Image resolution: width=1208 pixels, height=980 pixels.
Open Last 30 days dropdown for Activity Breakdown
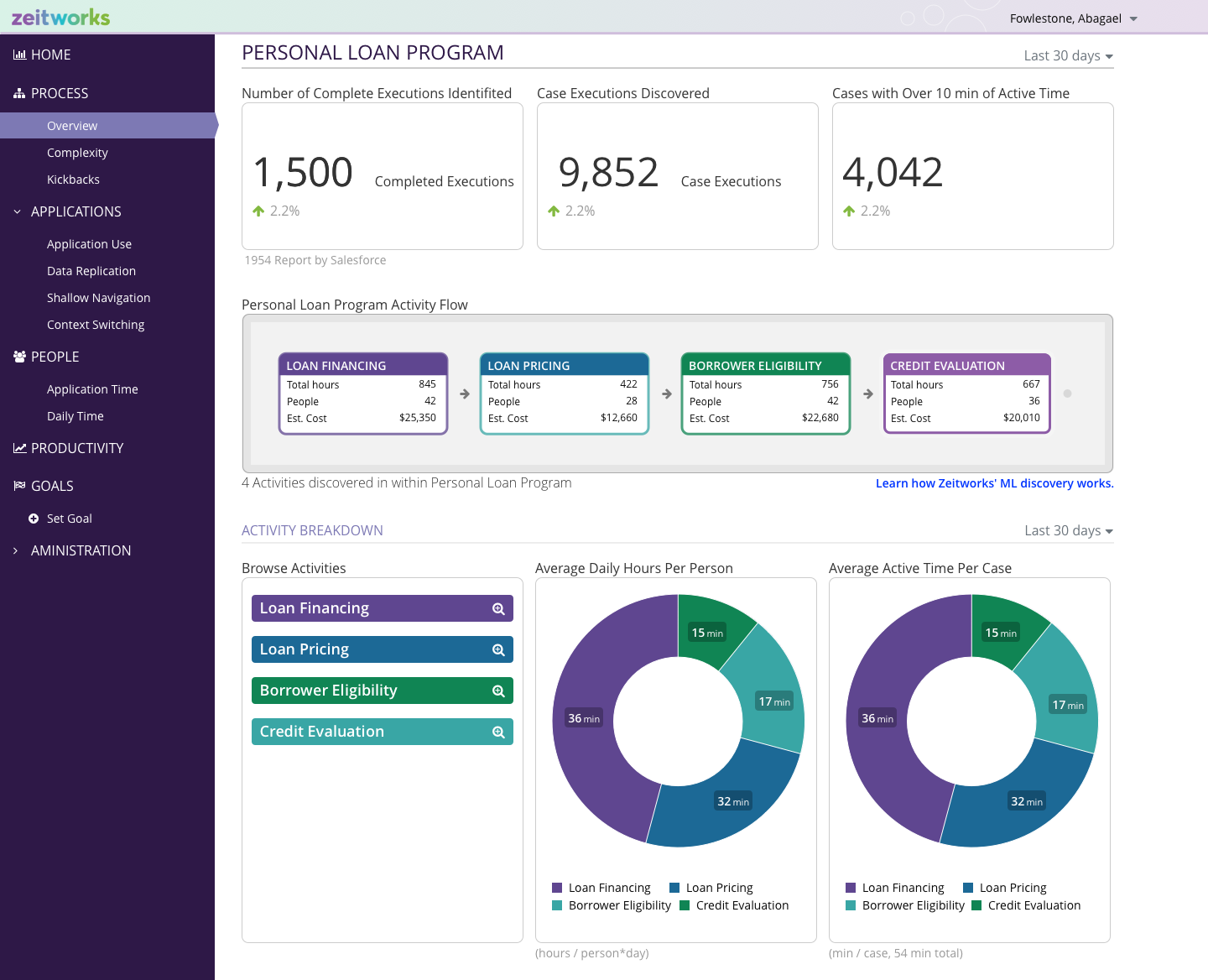coord(1068,530)
